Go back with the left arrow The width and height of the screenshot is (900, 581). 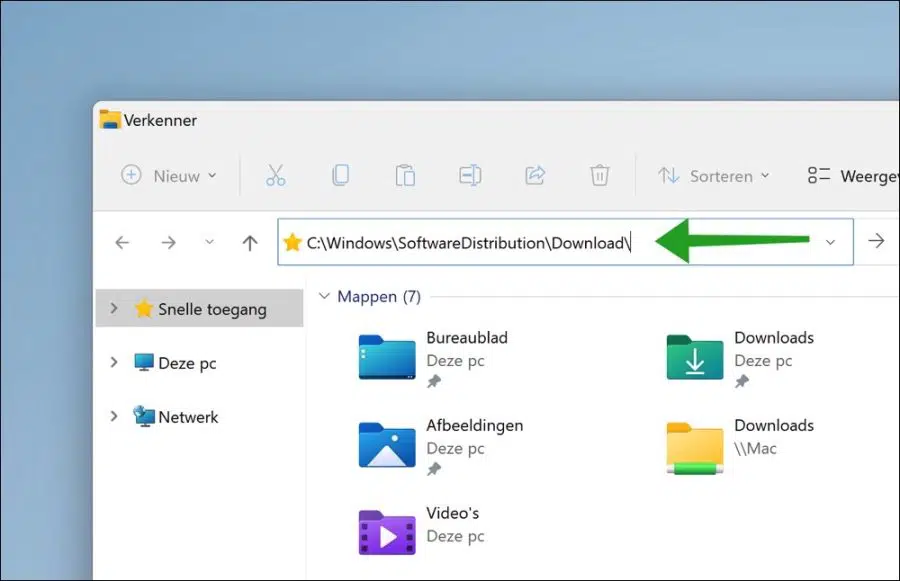(122, 243)
